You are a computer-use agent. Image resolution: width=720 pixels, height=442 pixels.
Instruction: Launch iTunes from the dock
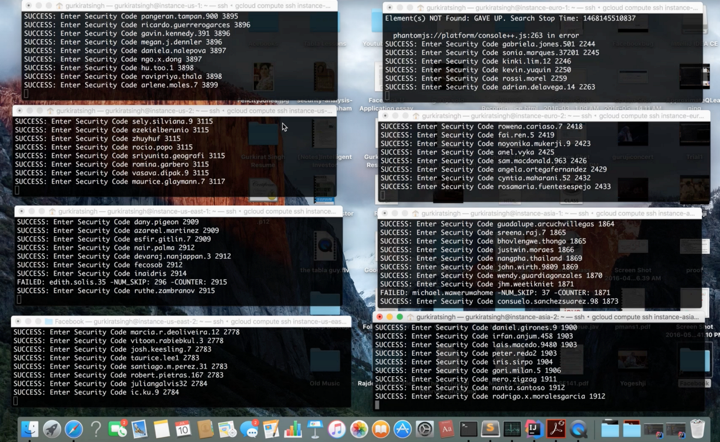point(337,429)
